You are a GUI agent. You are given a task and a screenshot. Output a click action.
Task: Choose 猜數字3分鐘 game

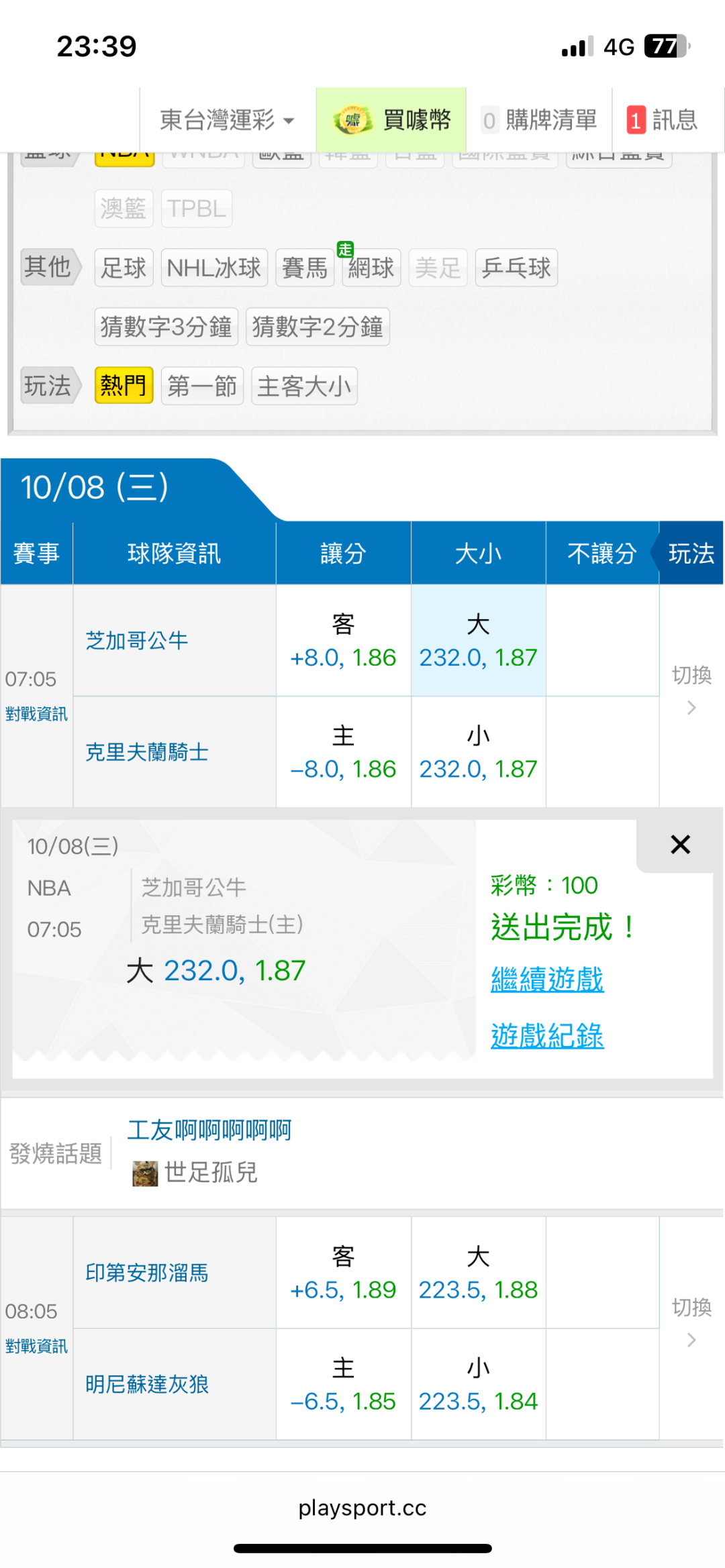[x=166, y=327]
